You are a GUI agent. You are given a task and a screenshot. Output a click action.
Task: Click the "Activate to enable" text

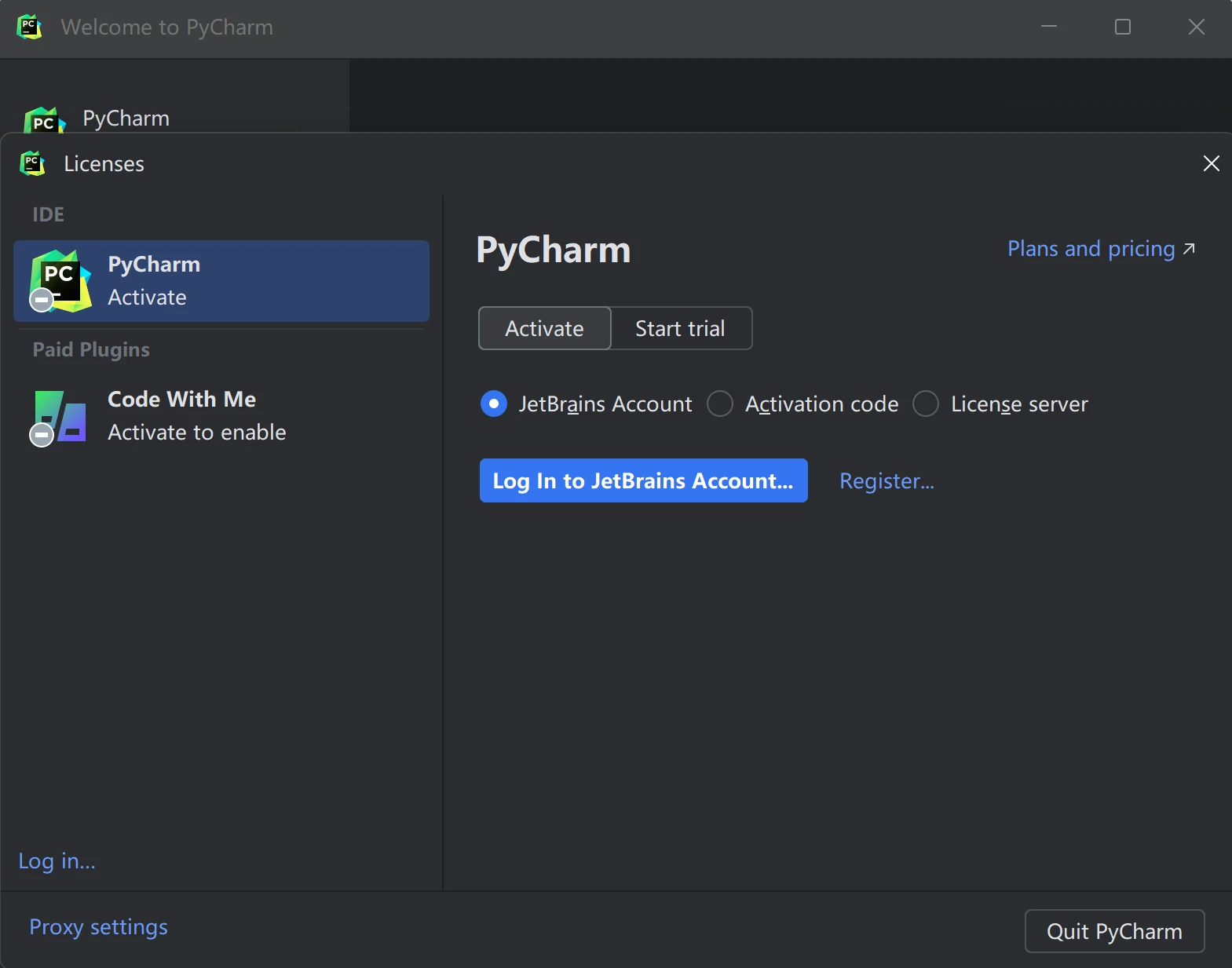197,433
